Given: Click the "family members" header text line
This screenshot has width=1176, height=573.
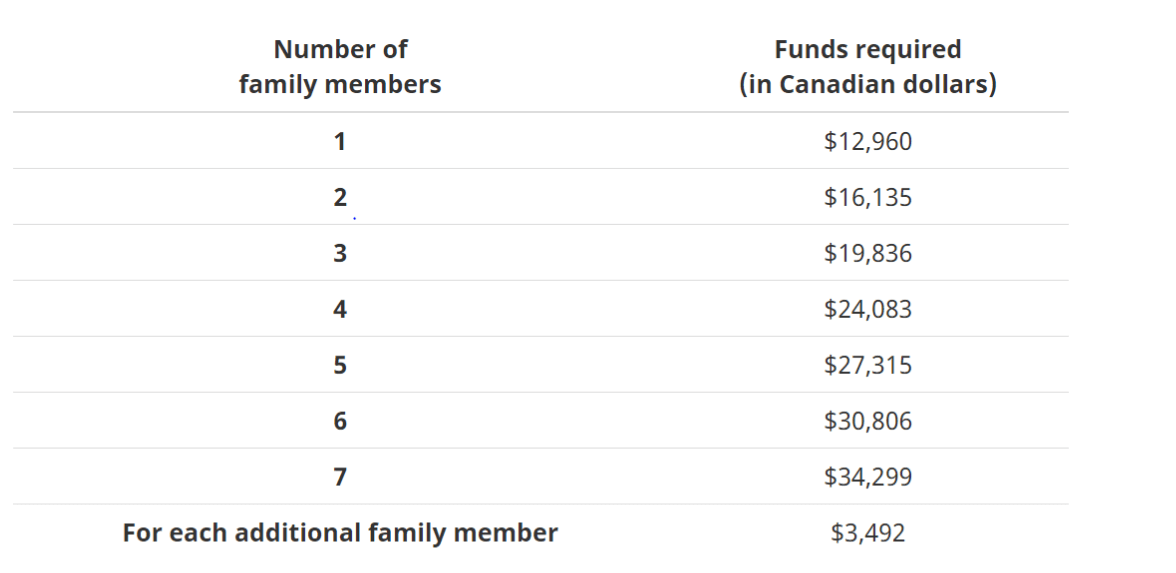Looking at the screenshot, I should 340,83.
